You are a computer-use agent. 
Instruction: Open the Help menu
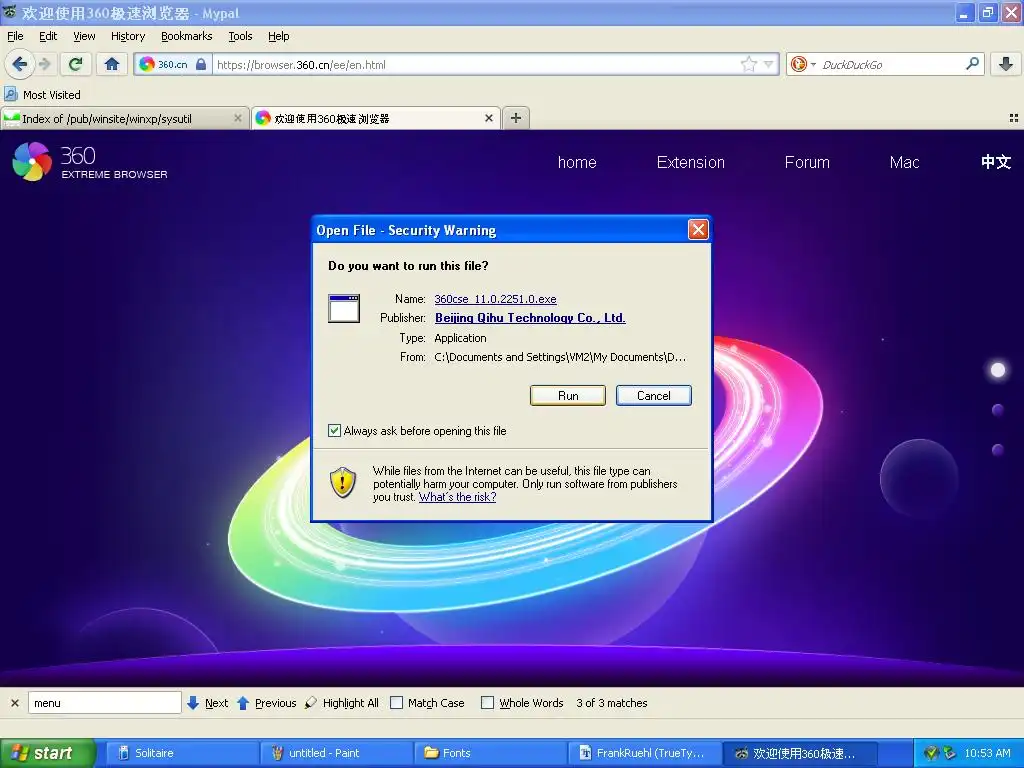click(279, 36)
